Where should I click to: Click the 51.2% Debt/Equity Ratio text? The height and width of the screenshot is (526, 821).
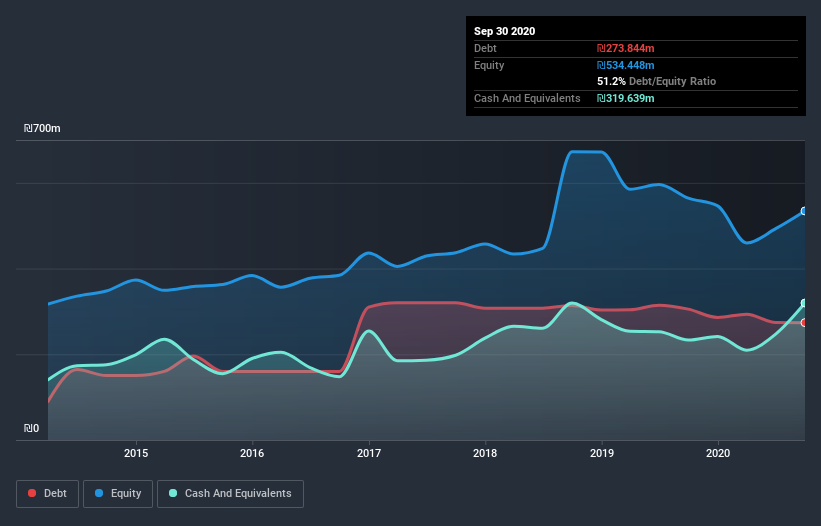(657, 81)
